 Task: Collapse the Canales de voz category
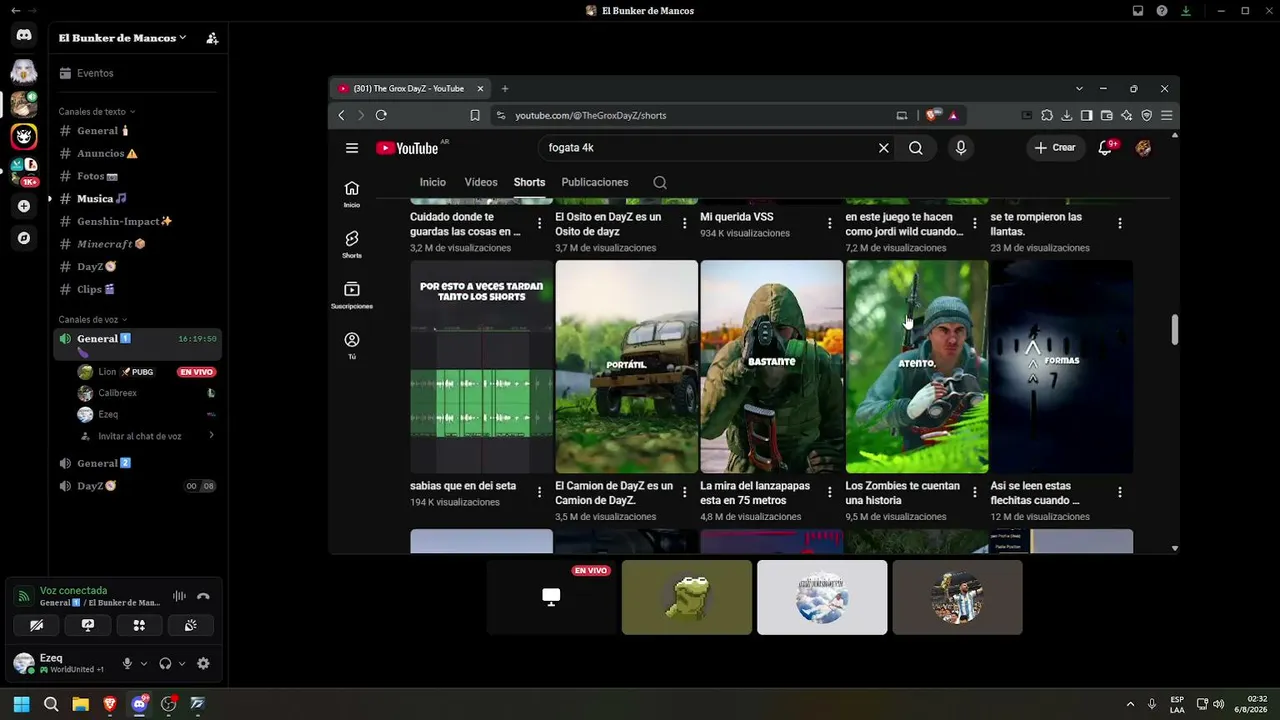click(x=92, y=320)
